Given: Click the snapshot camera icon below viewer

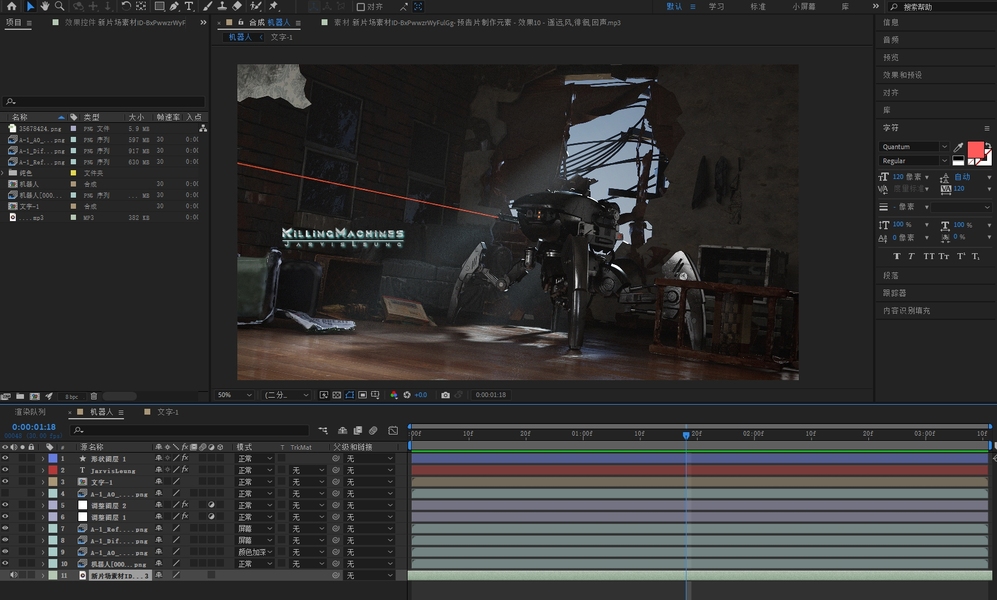Looking at the screenshot, I should (445, 395).
